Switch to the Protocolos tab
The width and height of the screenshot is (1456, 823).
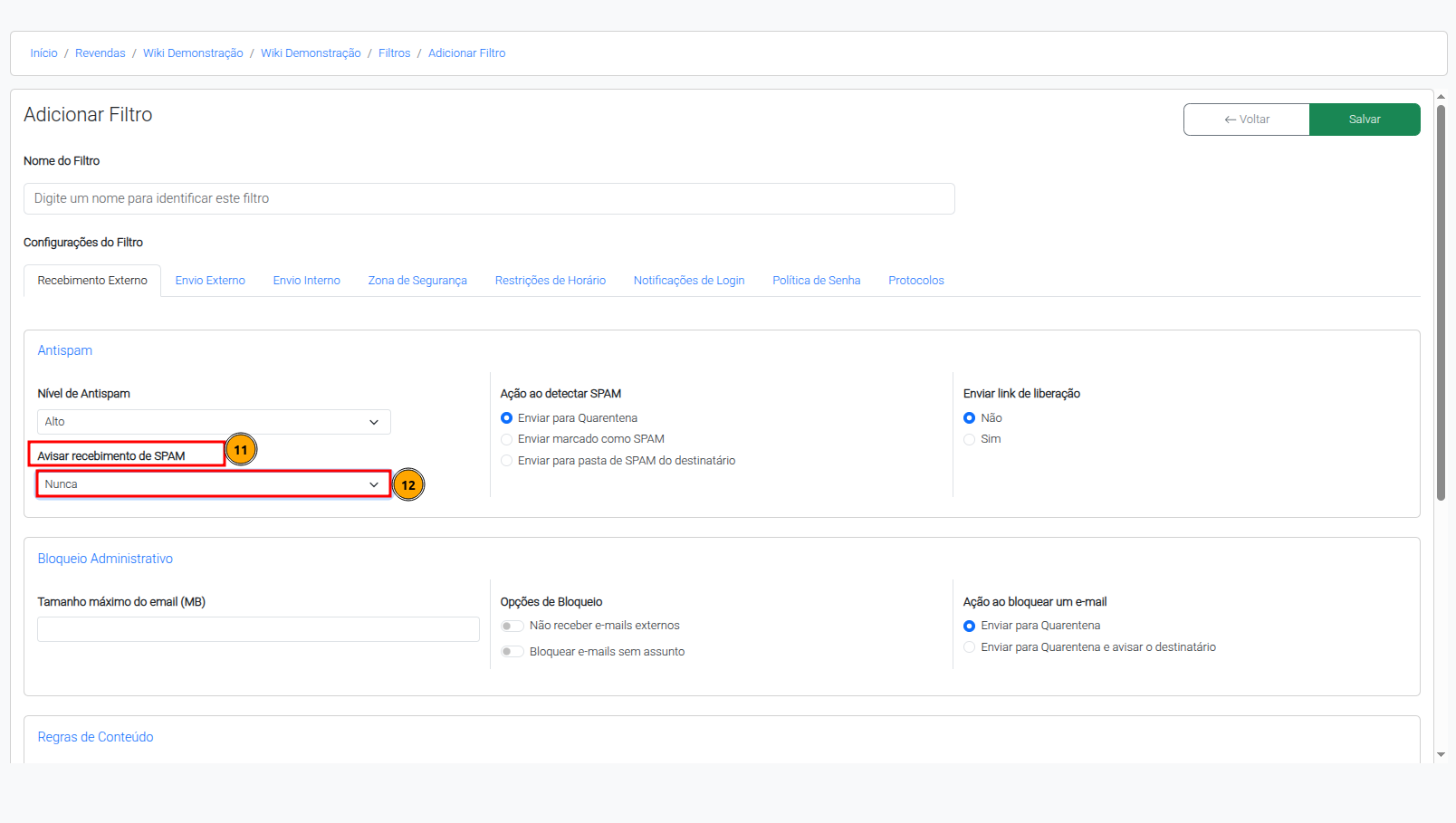tap(916, 281)
